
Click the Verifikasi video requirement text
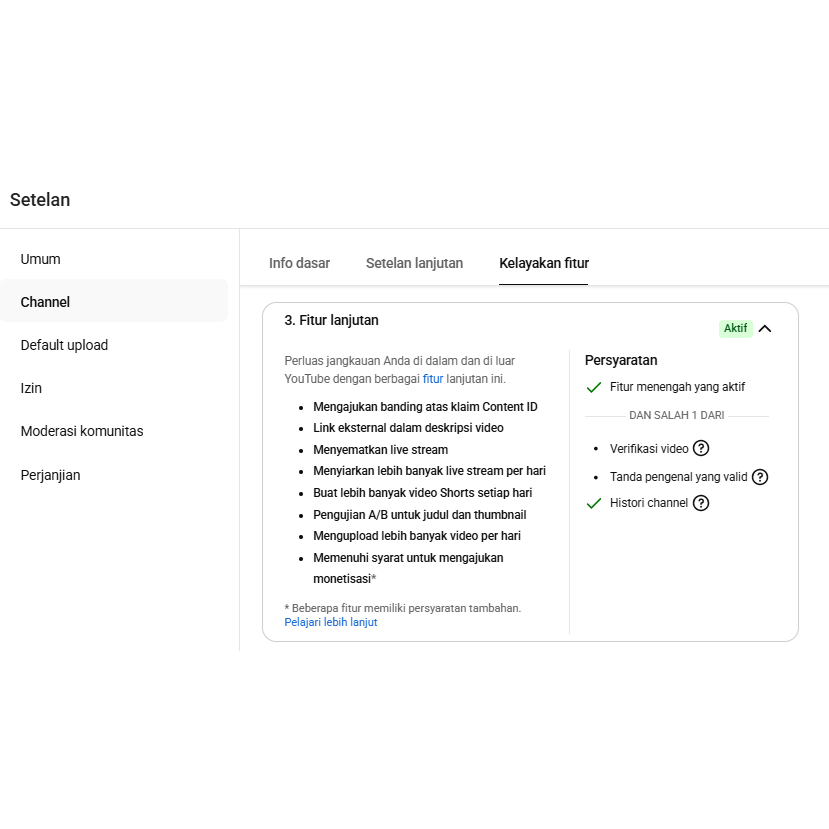[649, 448]
